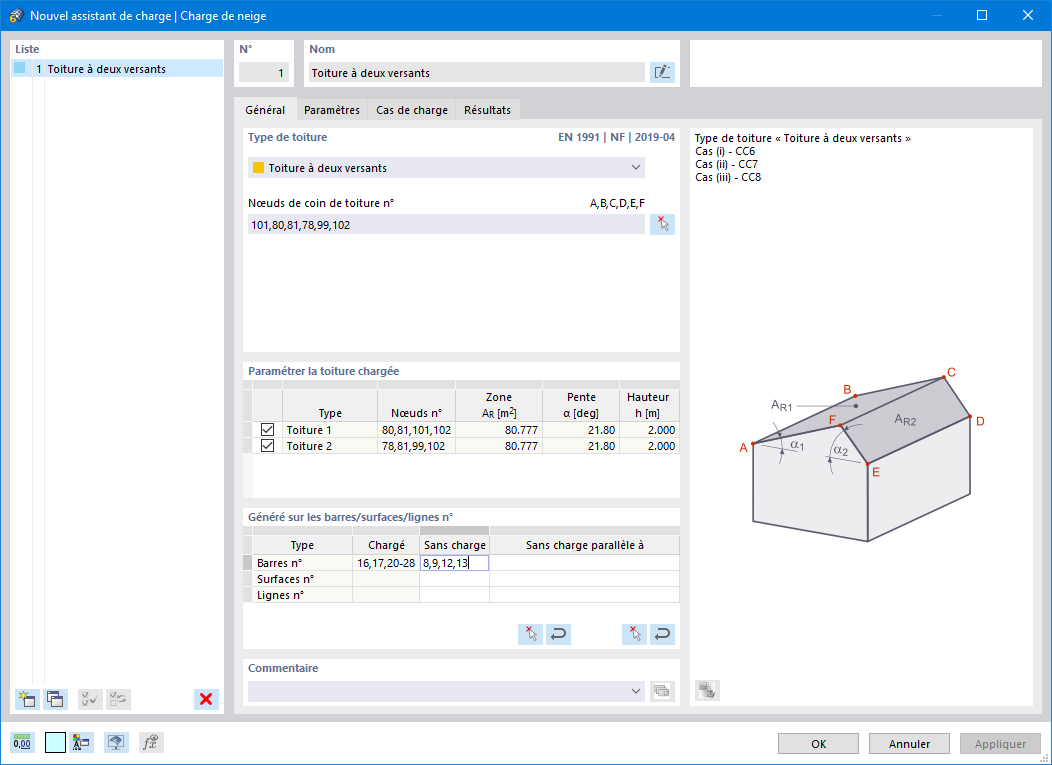Select list item Toiture à deux versants
The height and width of the screenshot is (765, 1052).
pyautogui.click(x=117, y=68)
